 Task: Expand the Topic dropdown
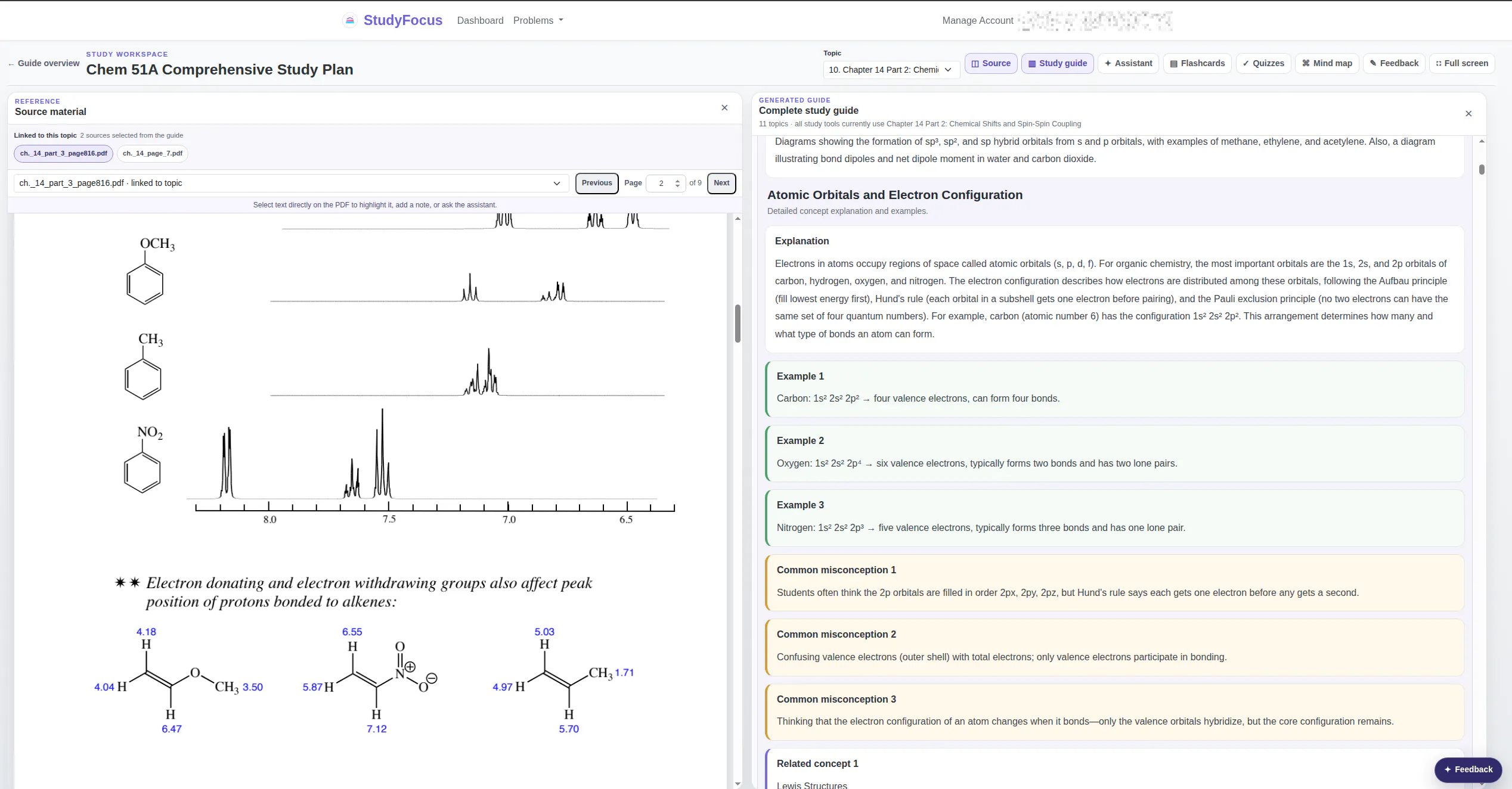point(891,70)
